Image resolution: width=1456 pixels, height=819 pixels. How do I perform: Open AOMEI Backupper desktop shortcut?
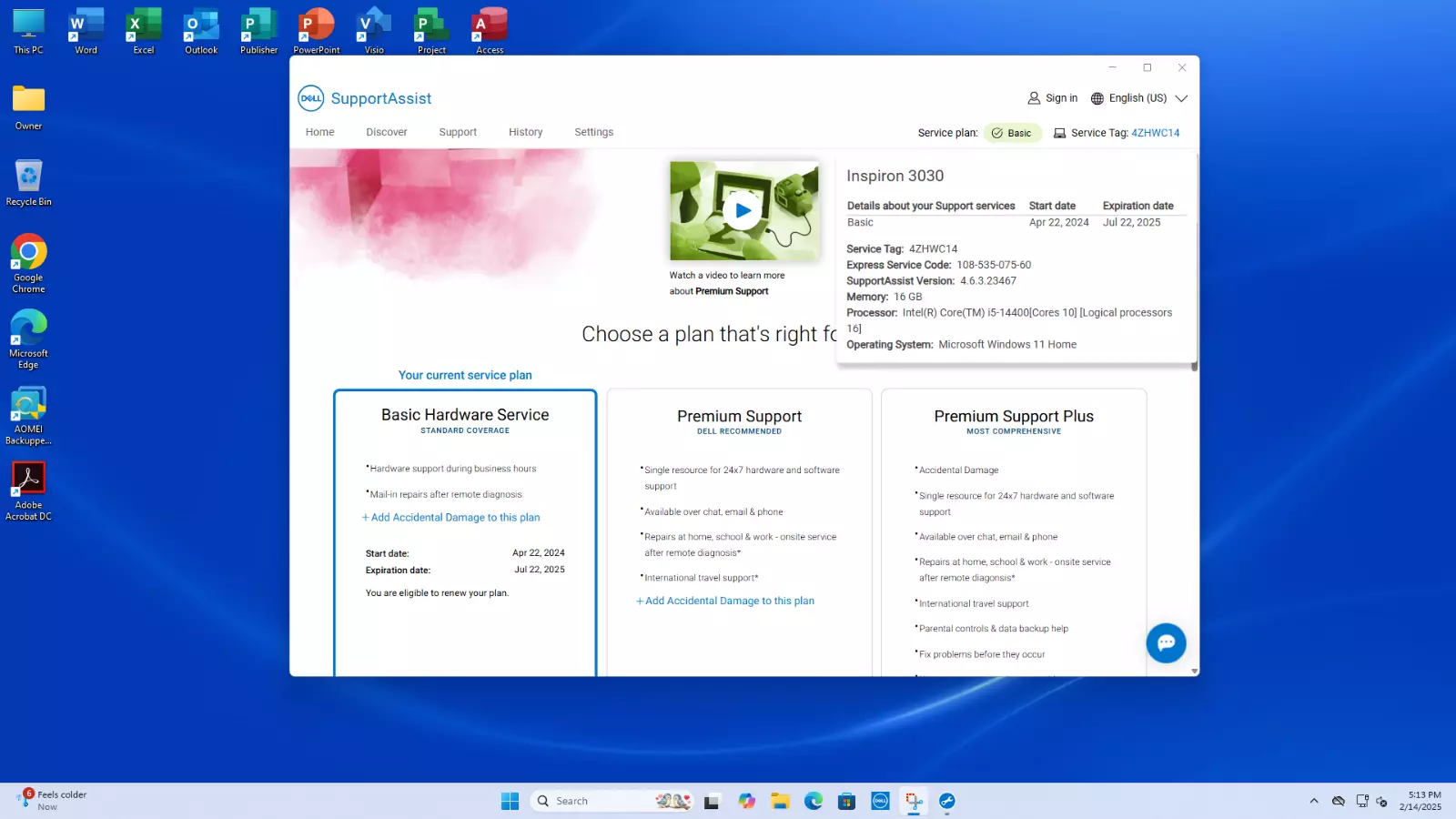click(x=28, y=416)
